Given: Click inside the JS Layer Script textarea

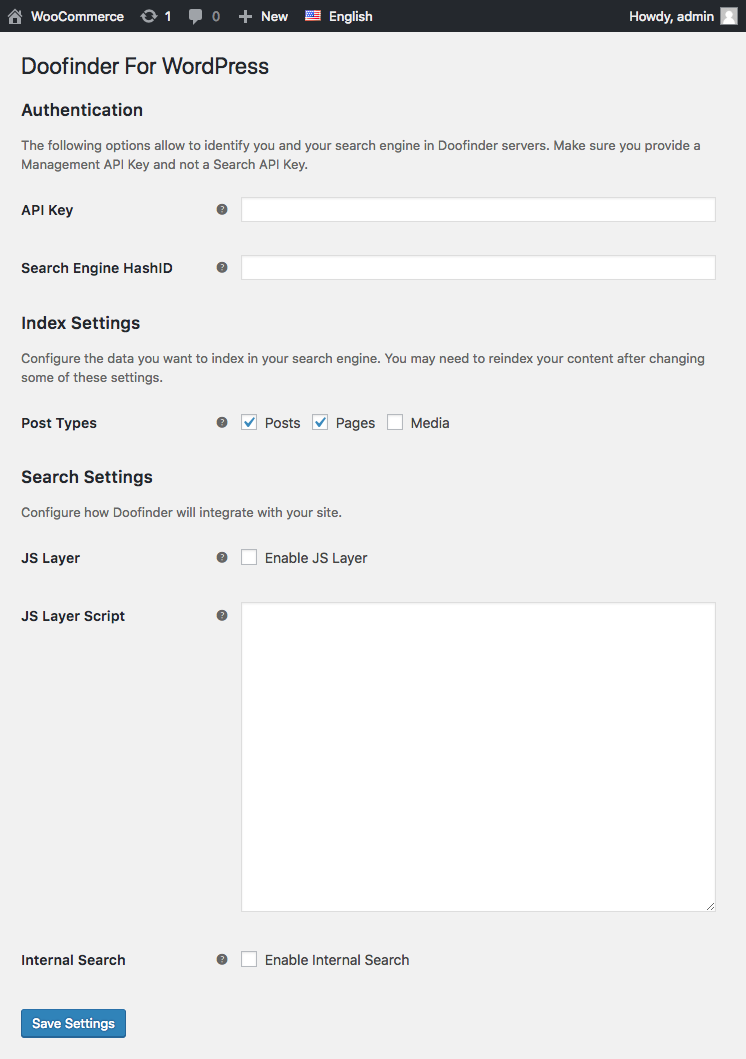Looking at the screenshot, I should 478,756.
